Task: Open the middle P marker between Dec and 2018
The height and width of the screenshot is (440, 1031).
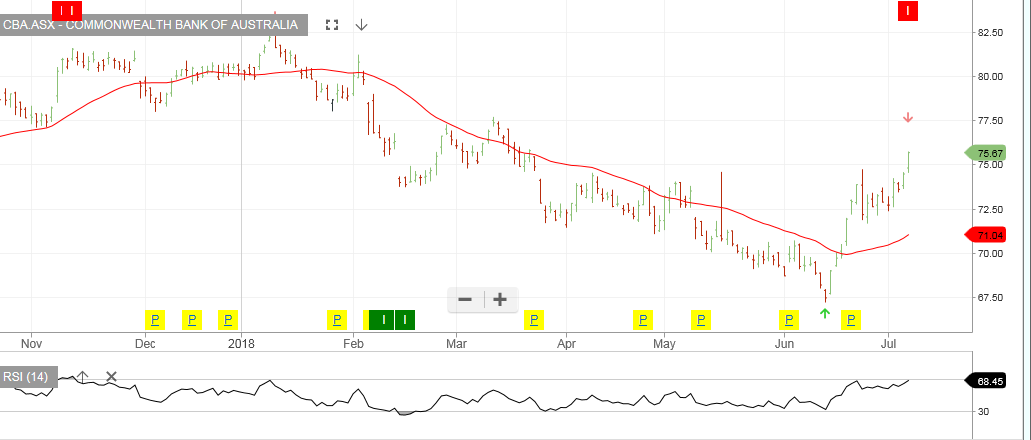Action: click(192, 320)
